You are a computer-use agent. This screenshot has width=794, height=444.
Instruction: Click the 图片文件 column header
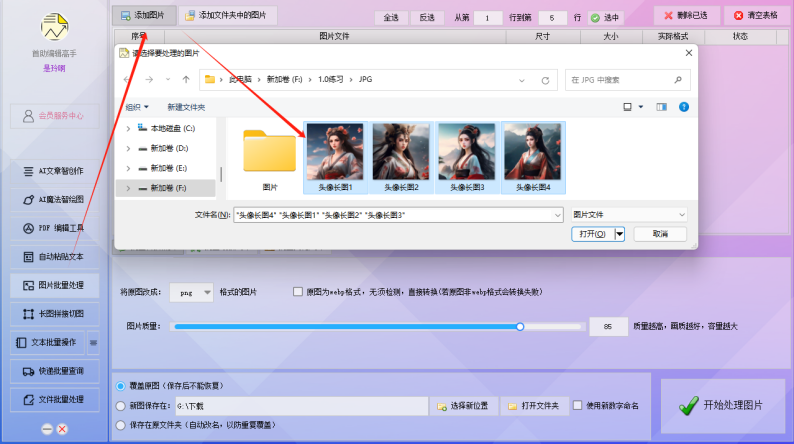(x=335, y=36)
